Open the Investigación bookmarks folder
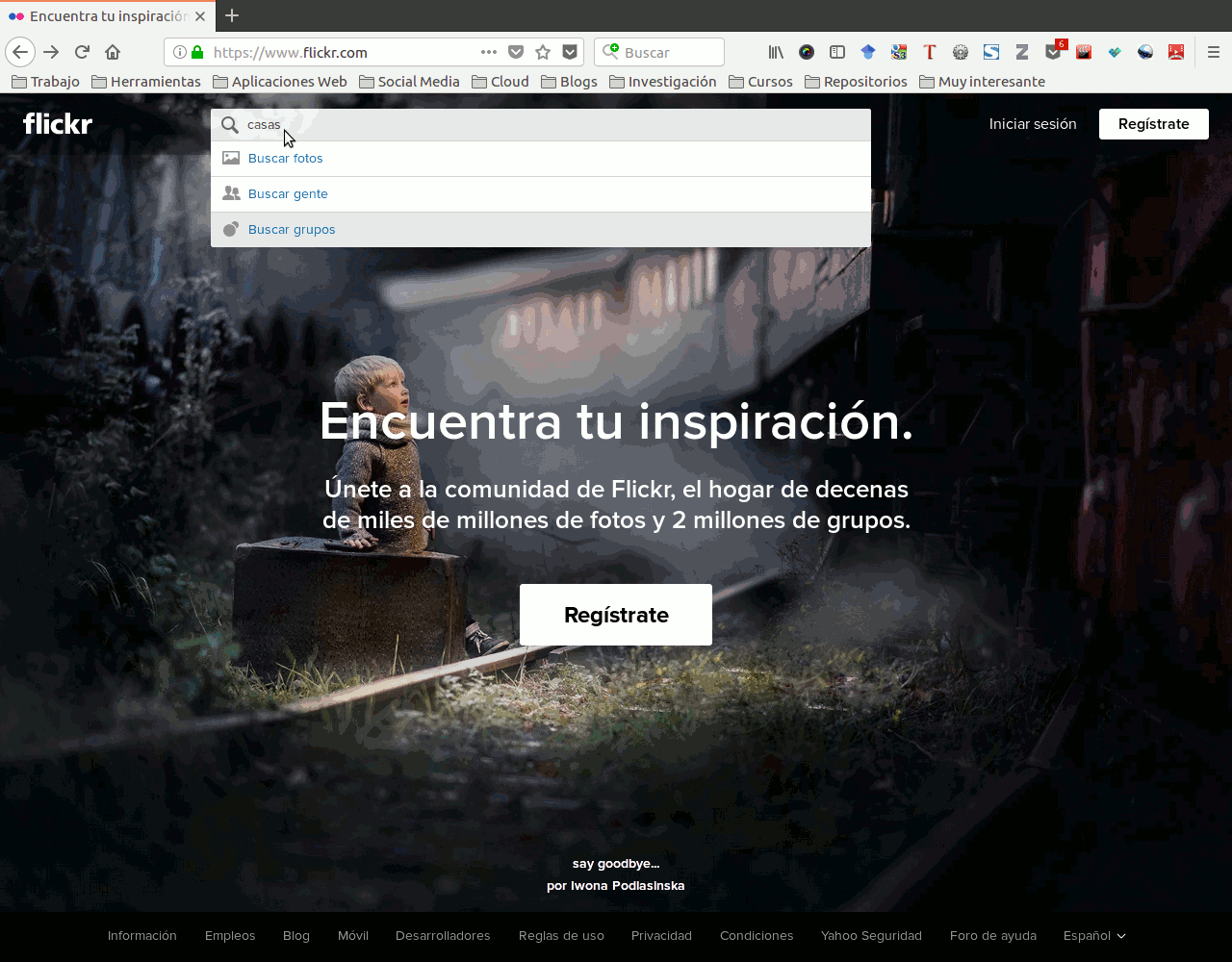 pyautogui.click(x=663, y=82)
